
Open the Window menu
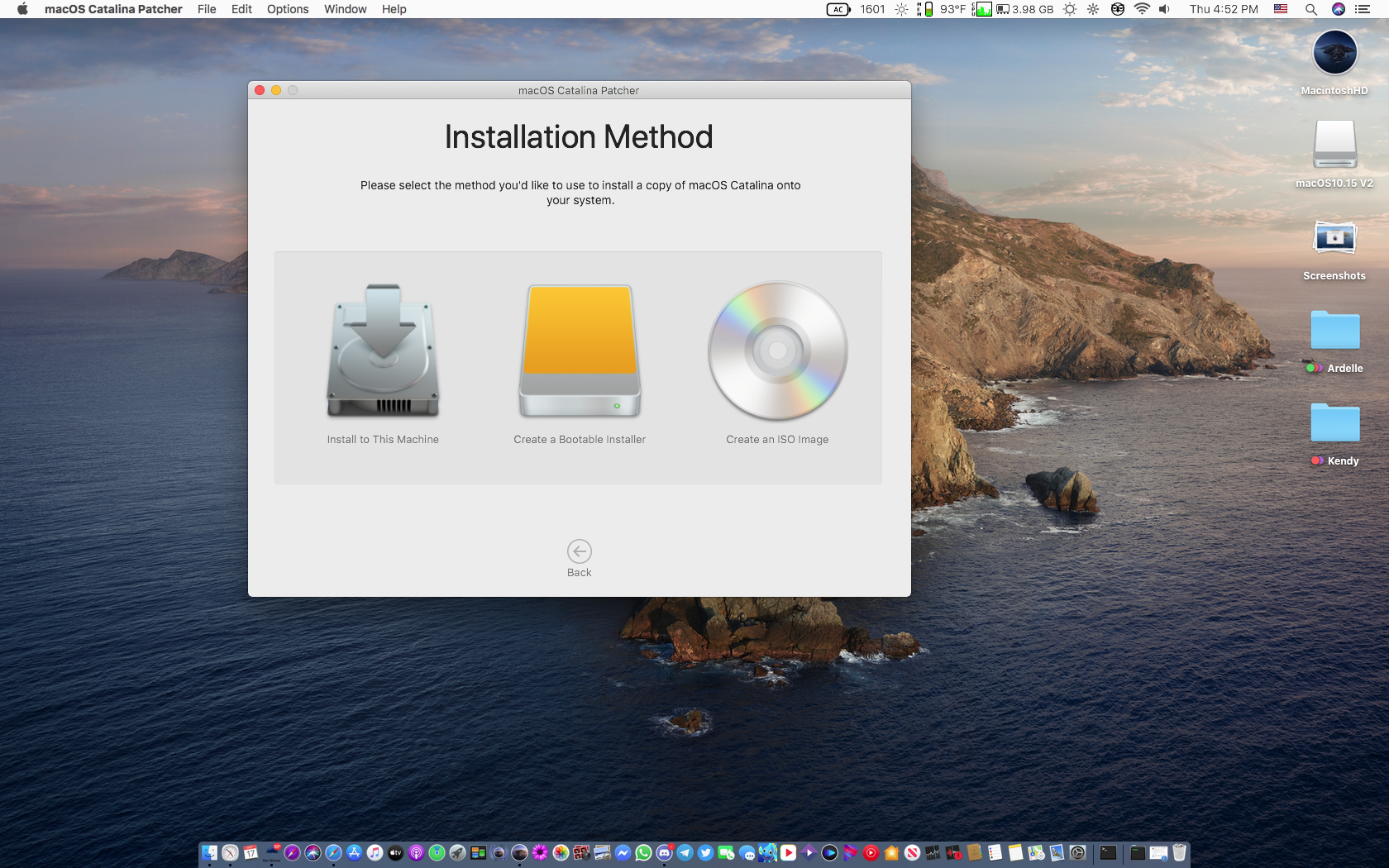346,9
